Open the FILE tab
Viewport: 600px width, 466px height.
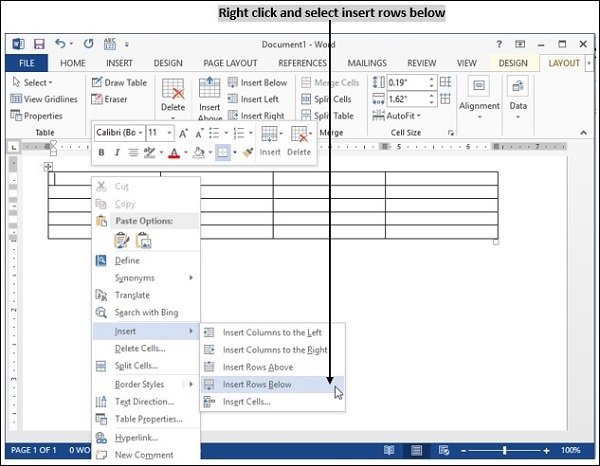point(26,63)
